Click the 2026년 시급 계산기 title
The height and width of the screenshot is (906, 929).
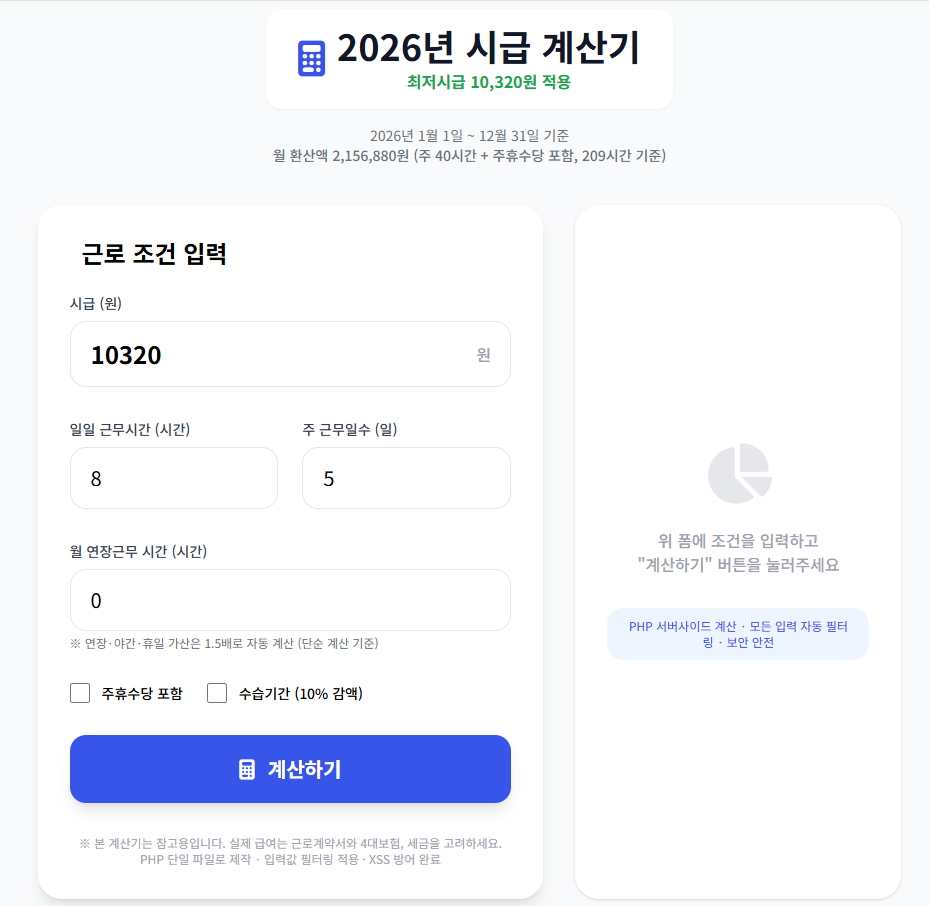point(488,48)
